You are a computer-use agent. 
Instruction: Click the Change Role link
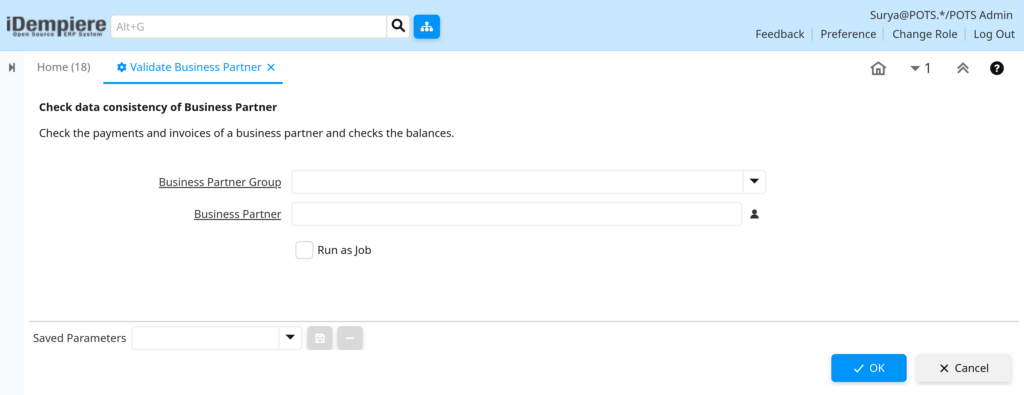(925, 35)
